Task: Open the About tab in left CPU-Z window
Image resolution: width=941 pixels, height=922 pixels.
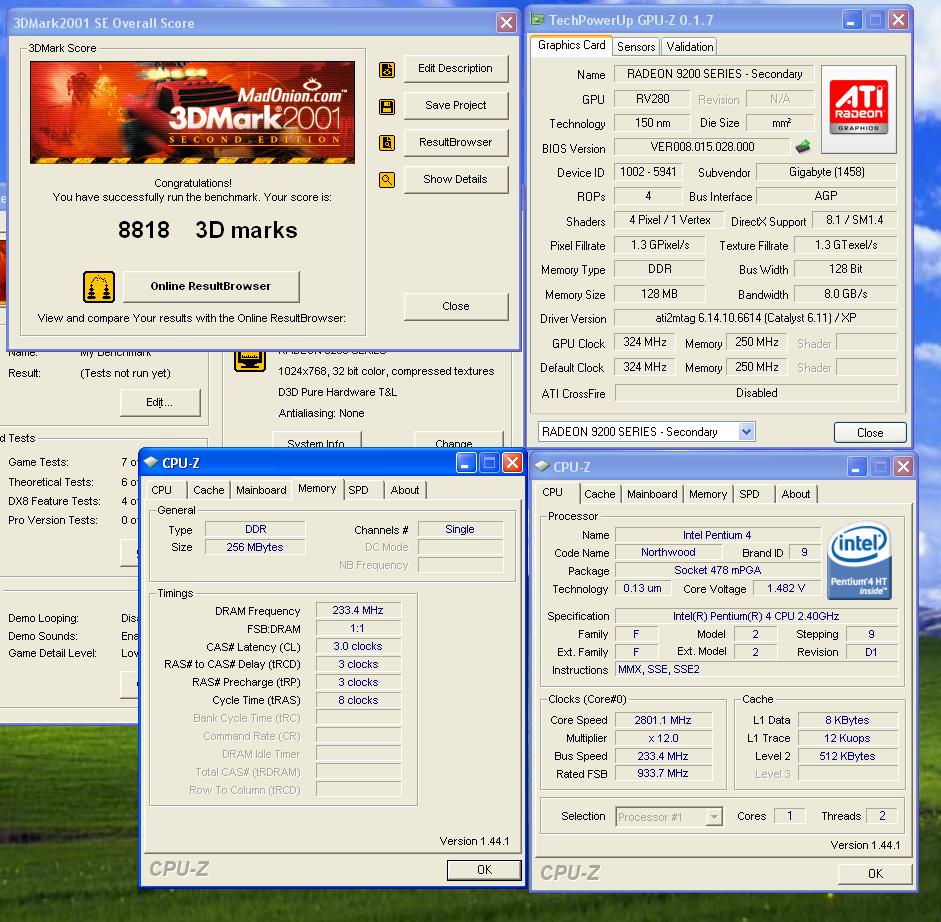Action: click(x=405, y=490)
